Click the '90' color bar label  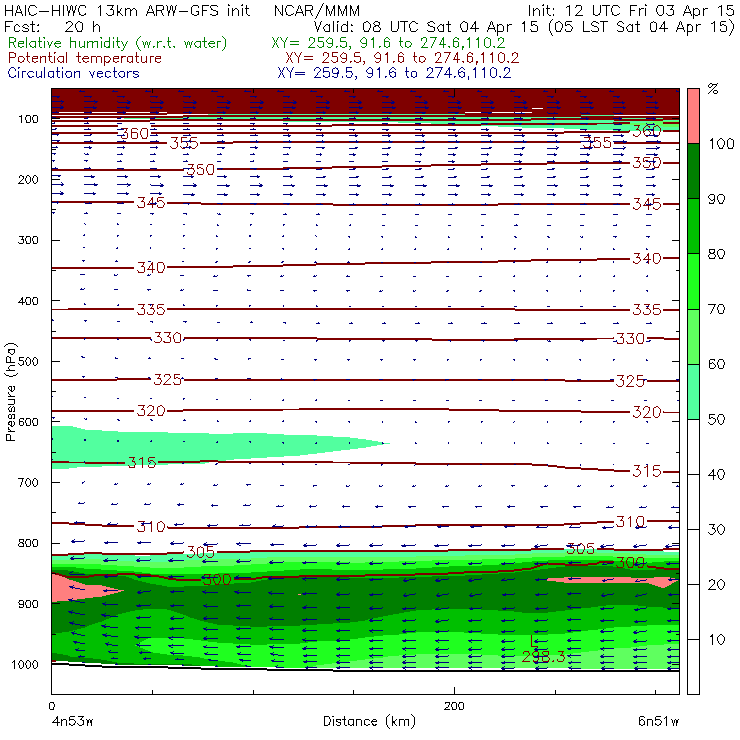point(716,199)
